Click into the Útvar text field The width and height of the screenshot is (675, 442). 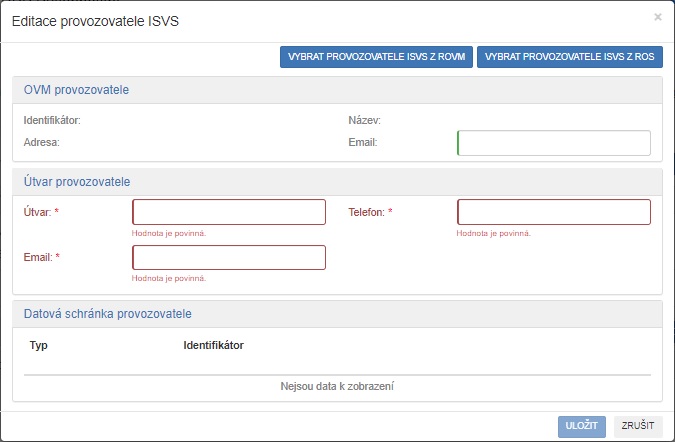[x=229, y=212]
